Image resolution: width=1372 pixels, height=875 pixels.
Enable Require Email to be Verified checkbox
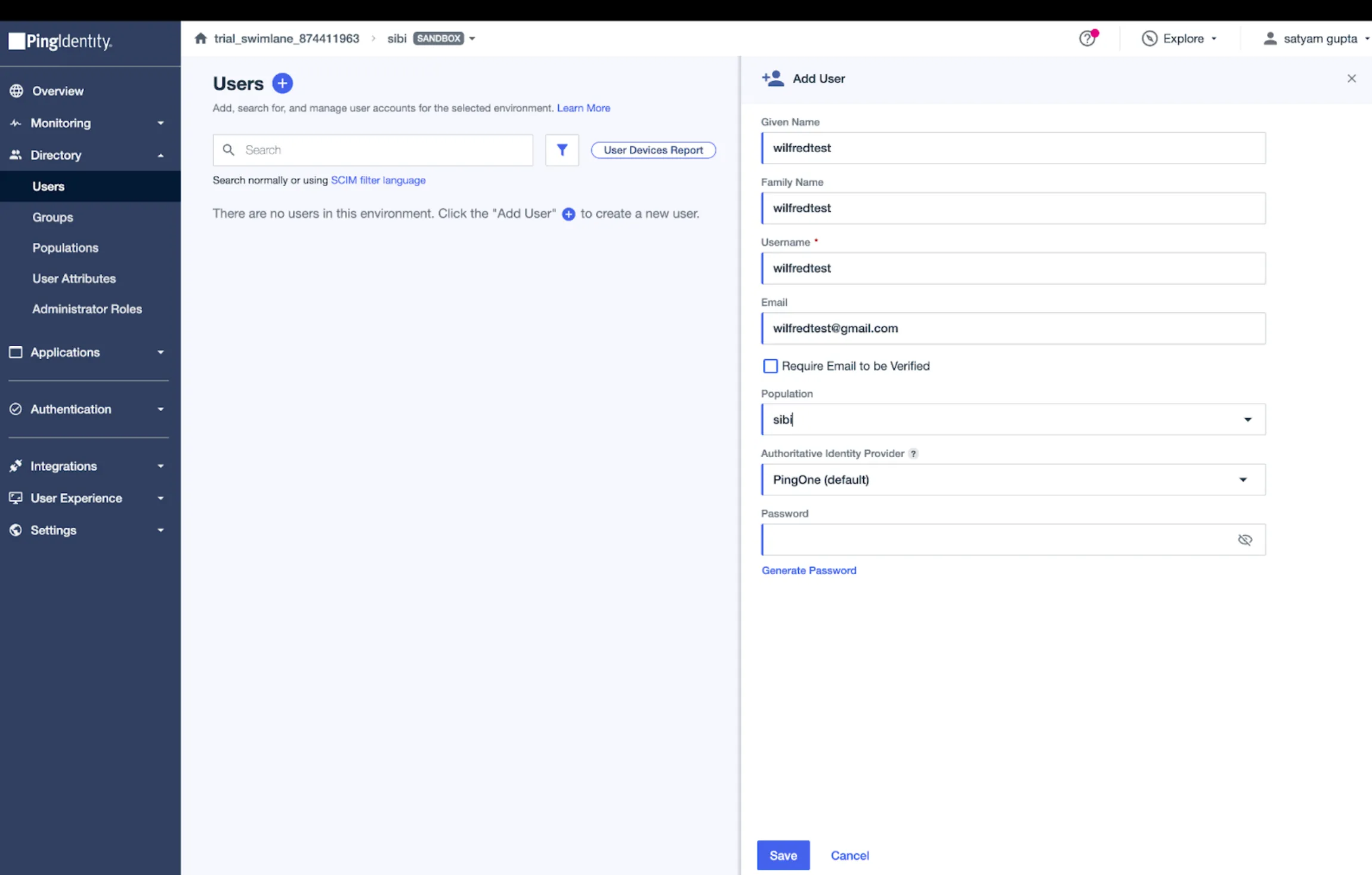coord(770,366)
